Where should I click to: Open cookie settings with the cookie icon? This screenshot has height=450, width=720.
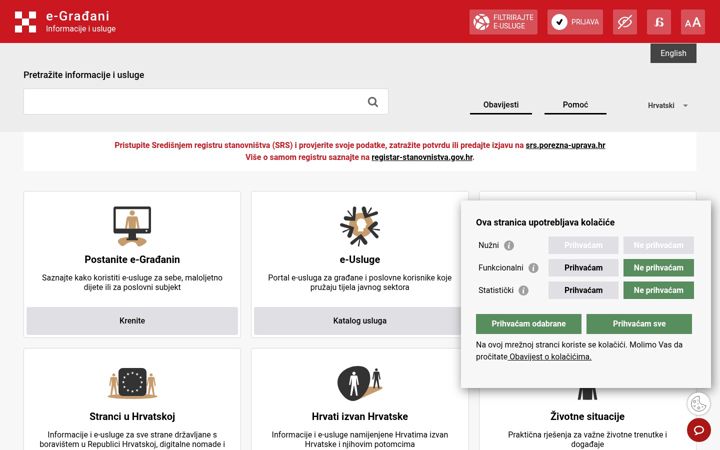[x=698, y=404]
